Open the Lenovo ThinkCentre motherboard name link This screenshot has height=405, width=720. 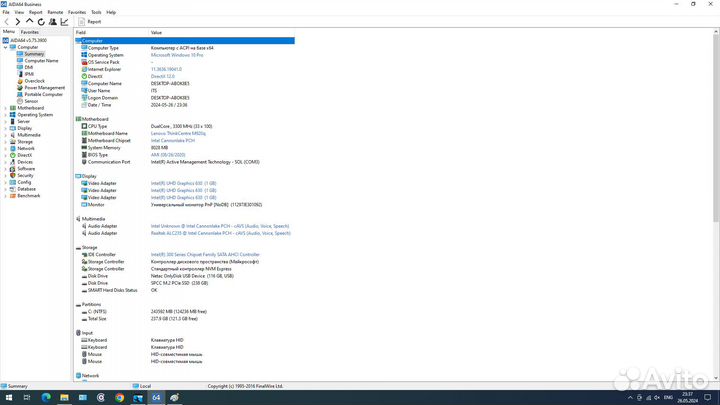pos(178,133)
